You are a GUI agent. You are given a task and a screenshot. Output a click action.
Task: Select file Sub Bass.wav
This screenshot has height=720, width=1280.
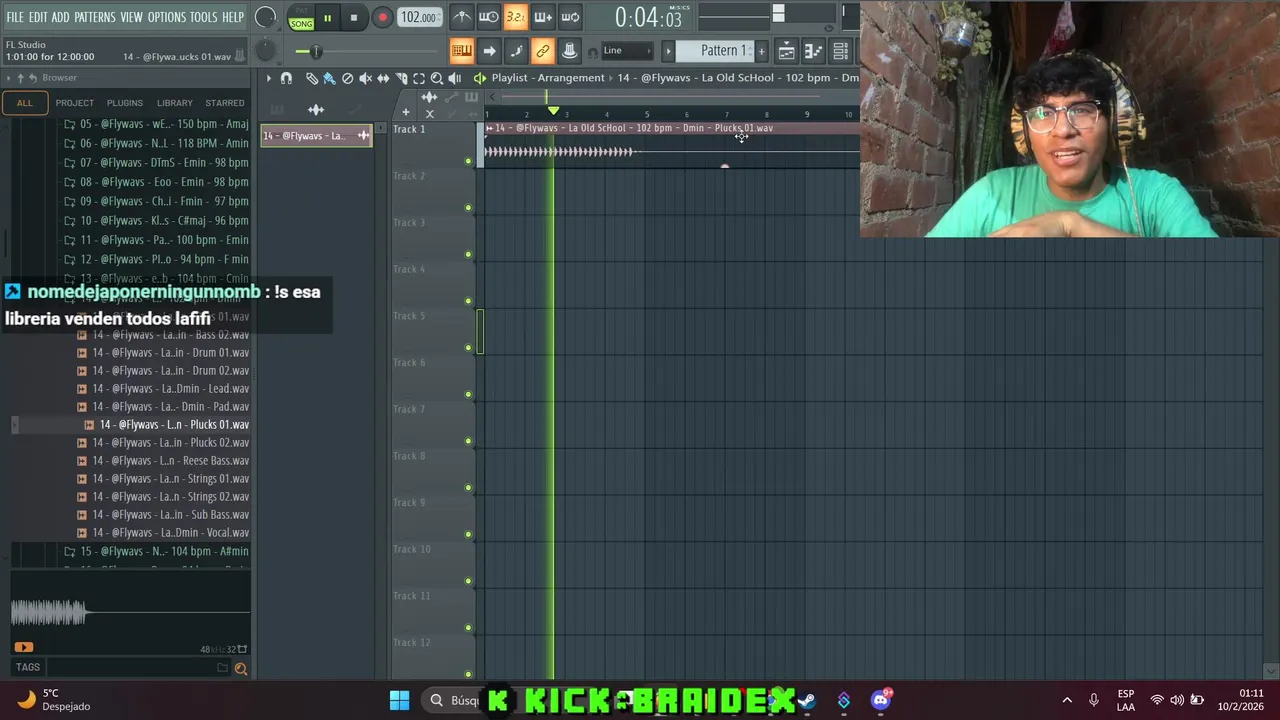(164, 514)
